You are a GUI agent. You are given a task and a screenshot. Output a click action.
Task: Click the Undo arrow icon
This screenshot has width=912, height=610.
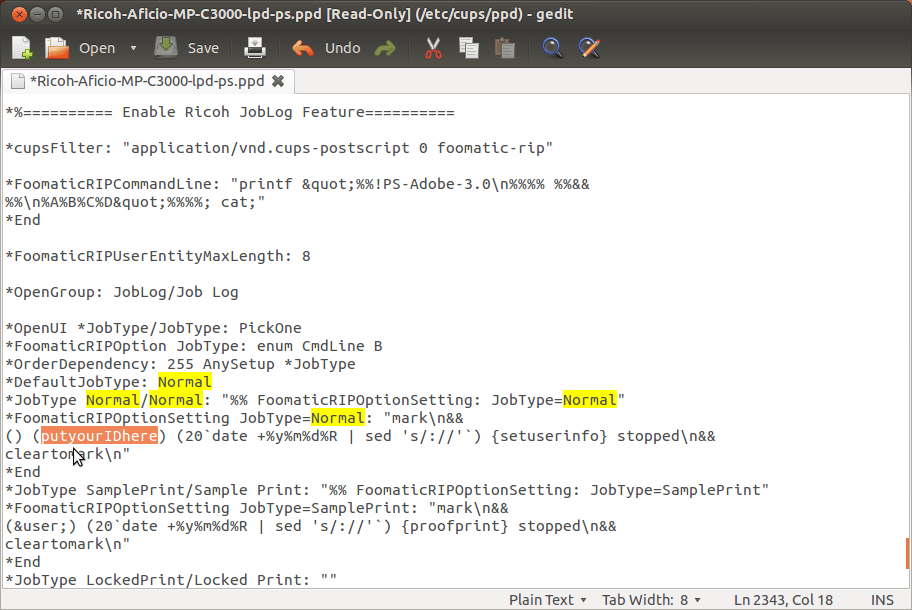click(x=302, y=48)
